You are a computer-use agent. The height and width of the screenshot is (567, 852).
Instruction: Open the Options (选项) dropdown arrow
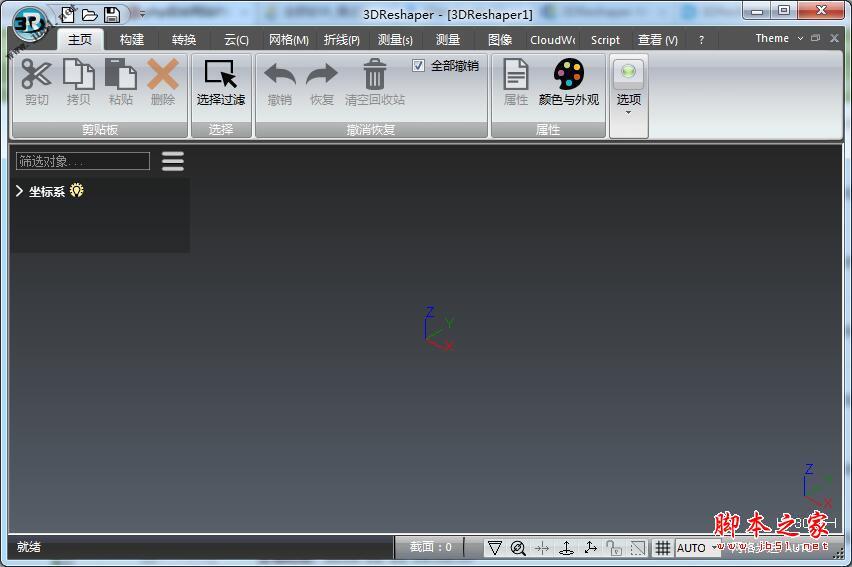pos(628,113)
